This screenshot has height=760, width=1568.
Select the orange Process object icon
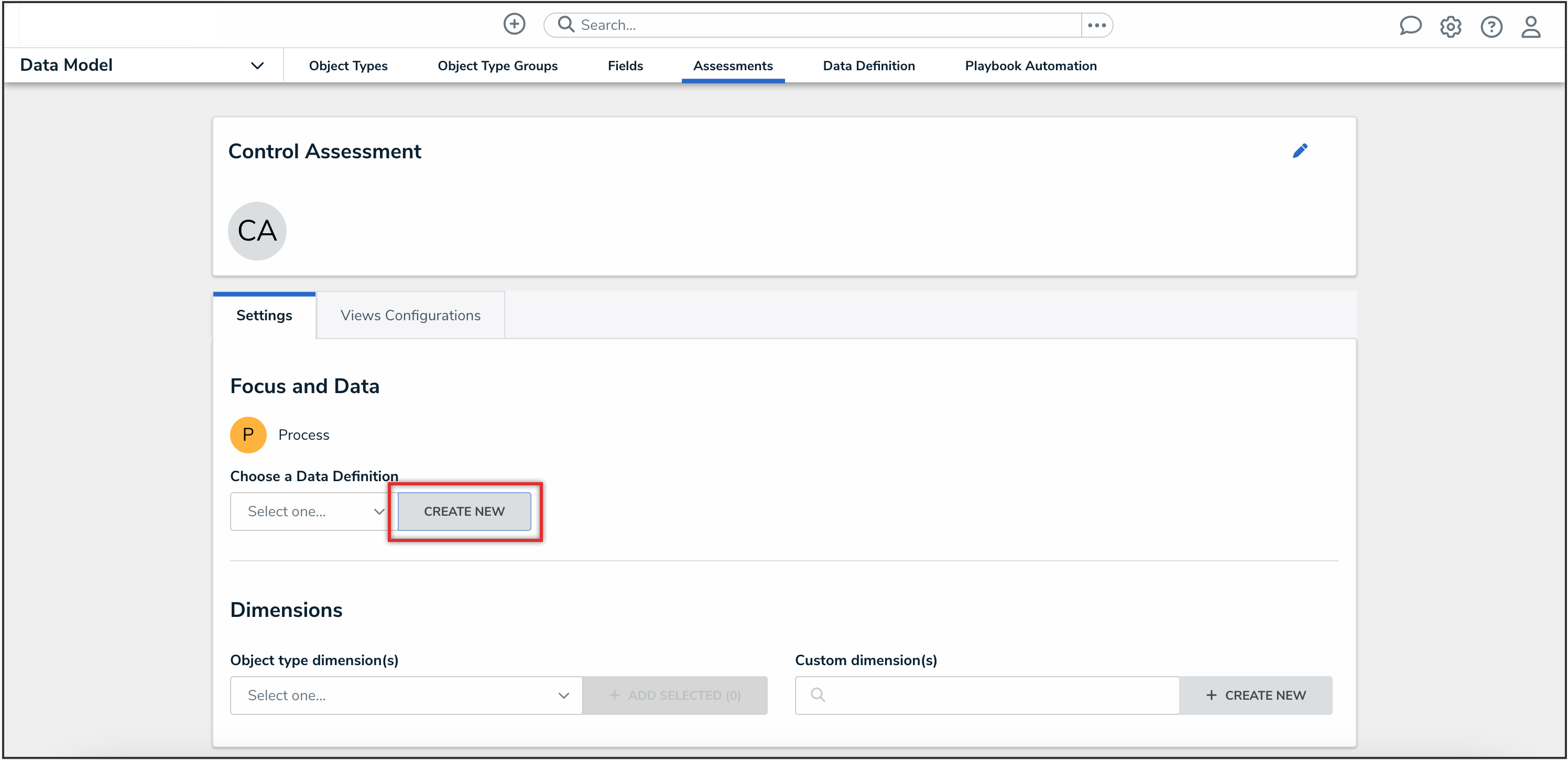[248, 434]
